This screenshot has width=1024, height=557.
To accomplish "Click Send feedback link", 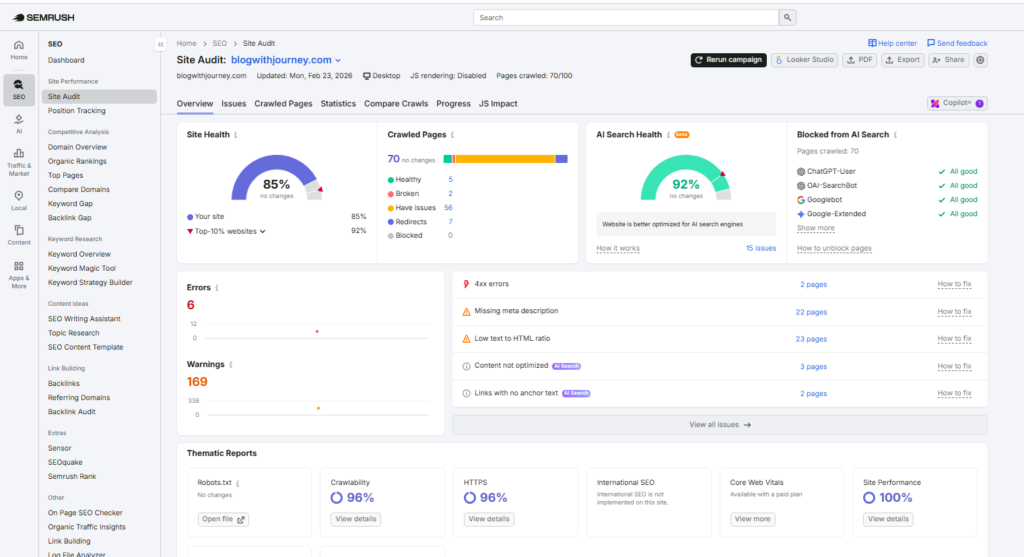I will [x=957, y=43].
